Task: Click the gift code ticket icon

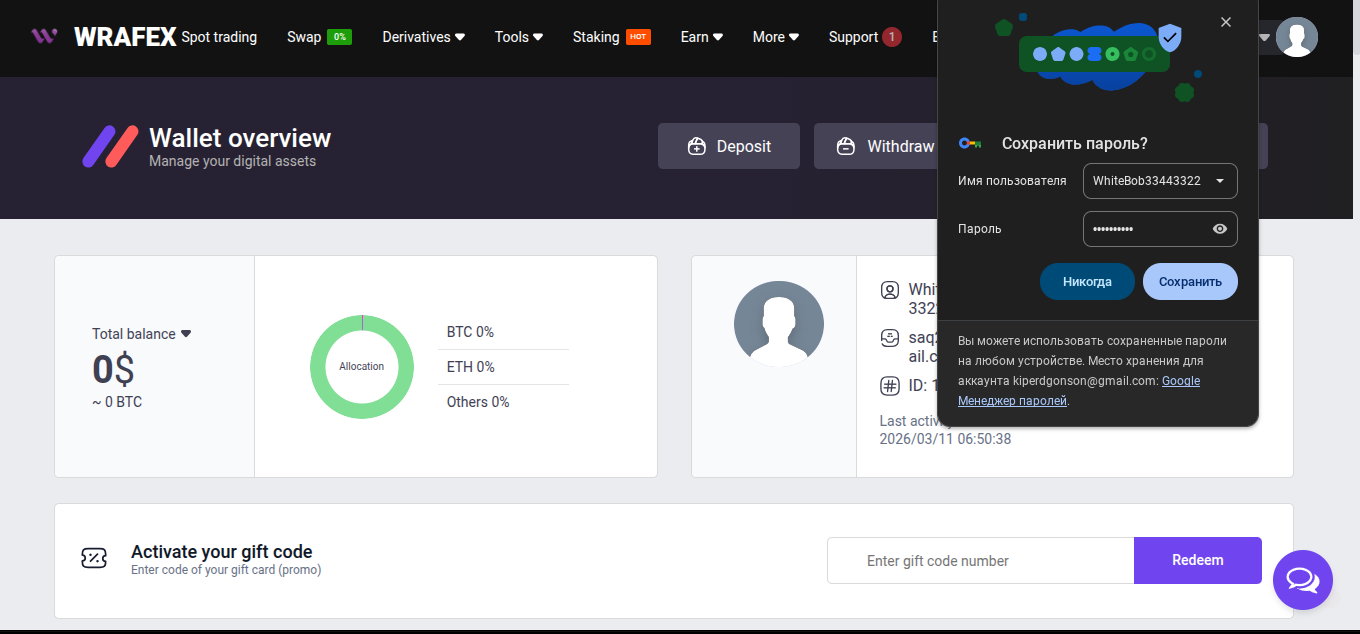Action: point(94,559)
